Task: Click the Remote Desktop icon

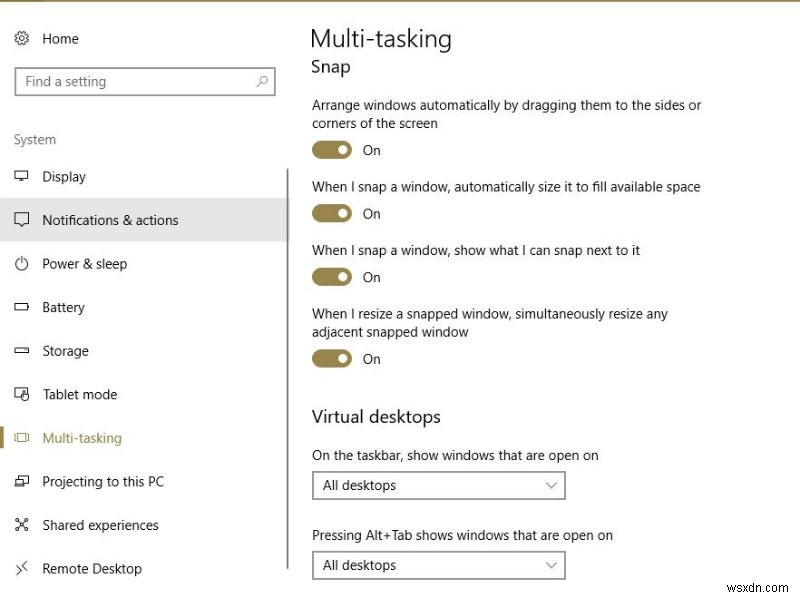Action: [x=21, y=568]
